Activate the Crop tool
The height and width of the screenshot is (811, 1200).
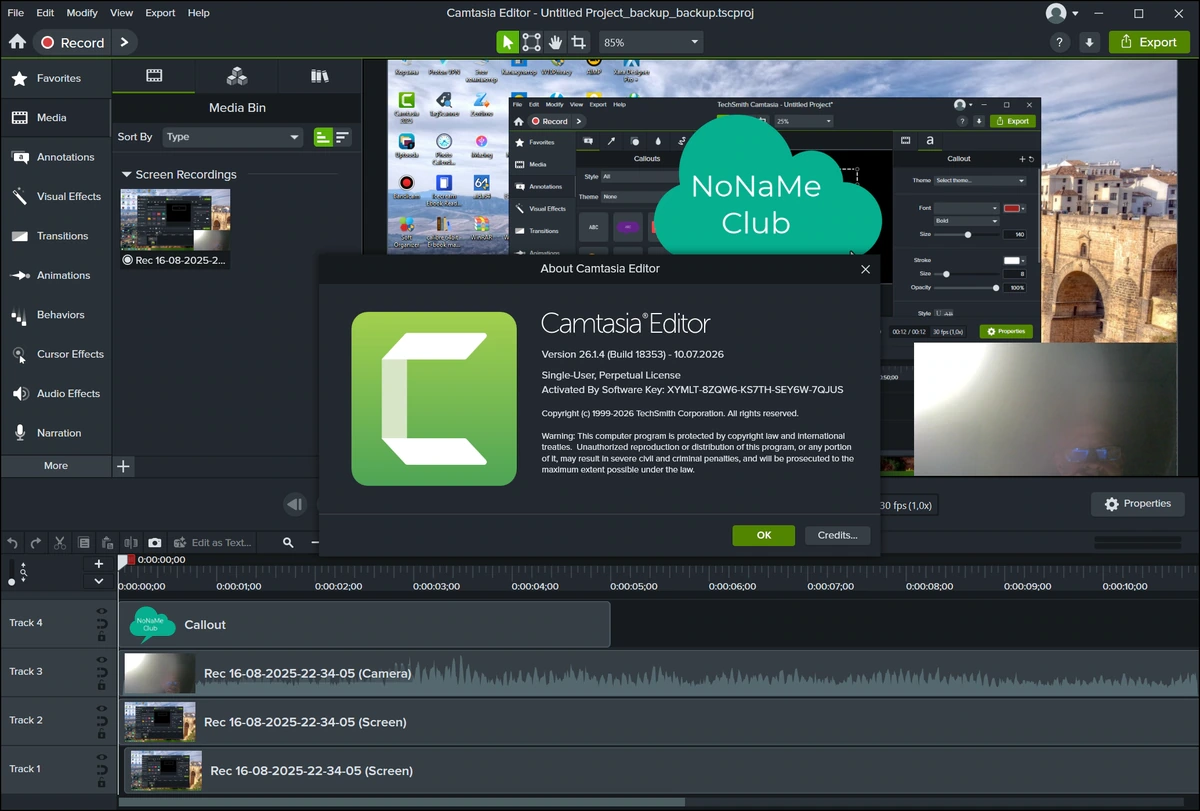579,42
